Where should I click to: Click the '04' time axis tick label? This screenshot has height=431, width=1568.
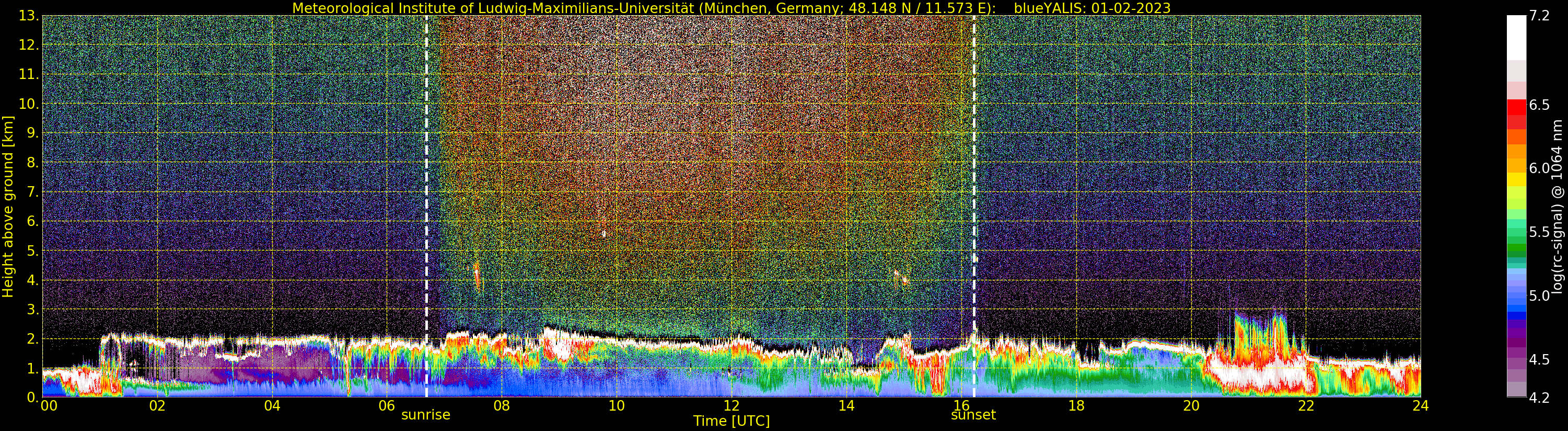pyautogui.click(x=272, y=405)
